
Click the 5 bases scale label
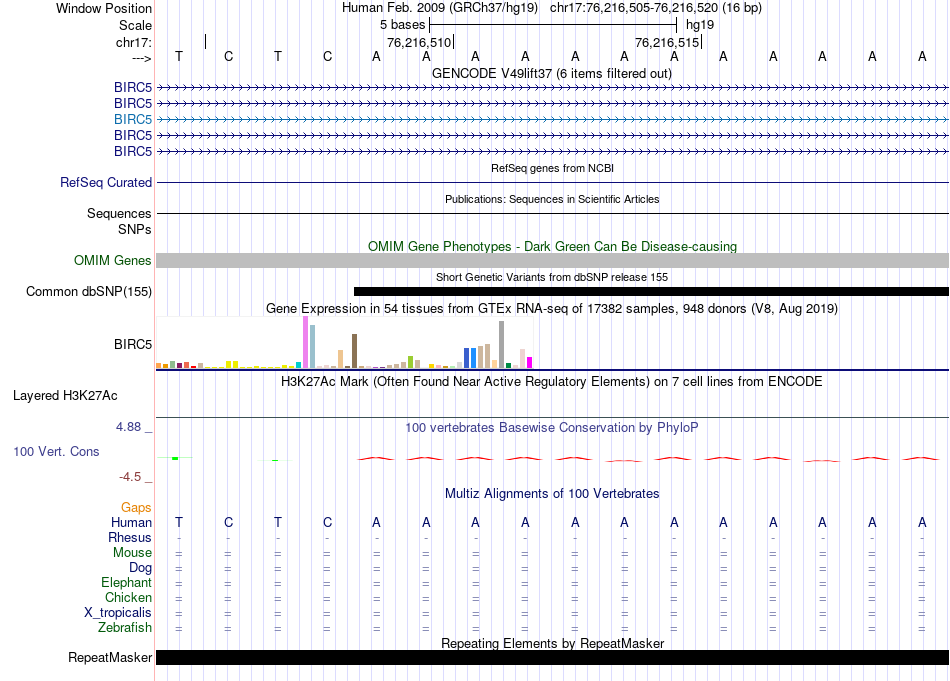402,25
